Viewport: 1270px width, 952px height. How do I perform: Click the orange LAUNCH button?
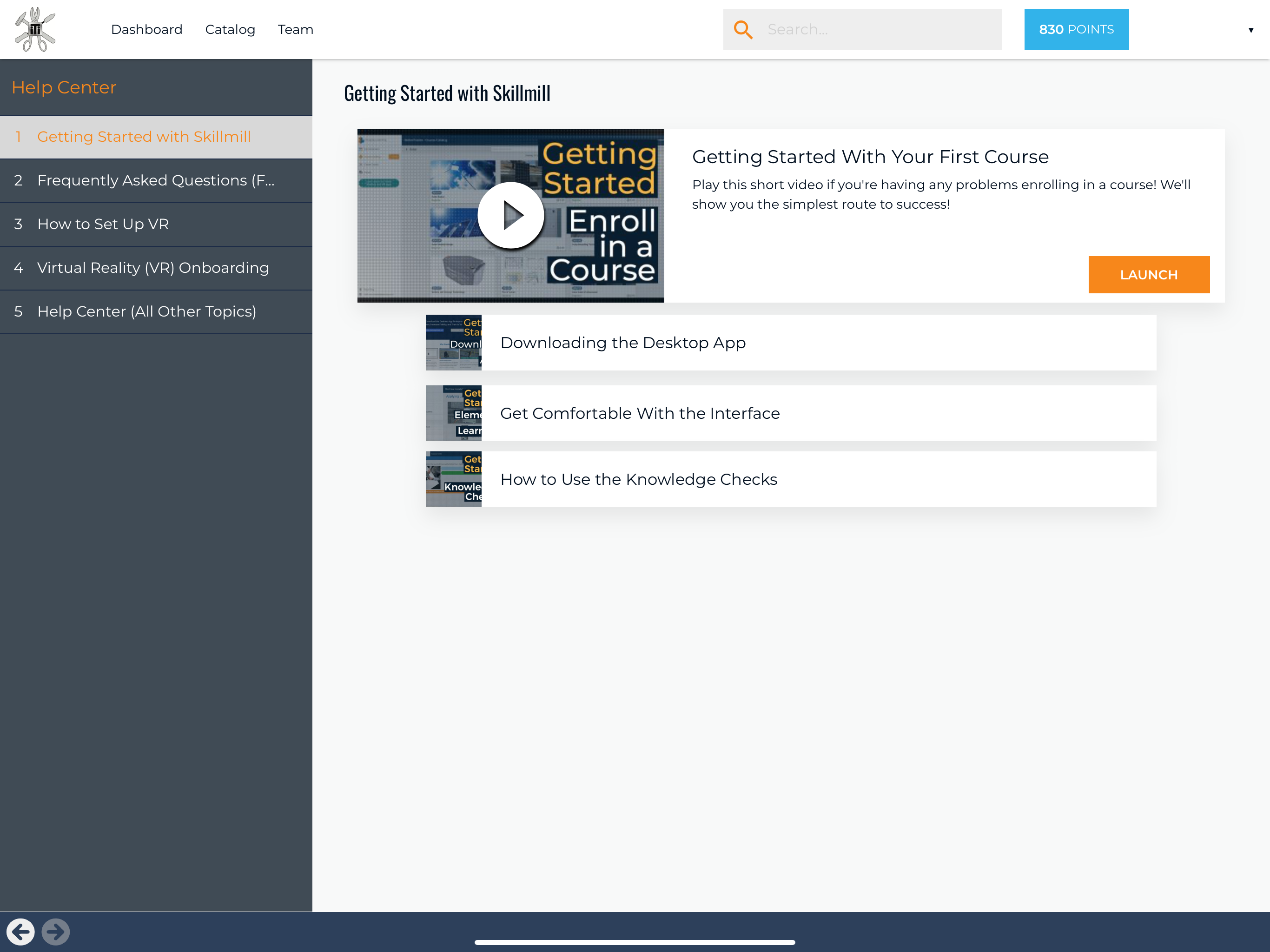(1149, 274)
